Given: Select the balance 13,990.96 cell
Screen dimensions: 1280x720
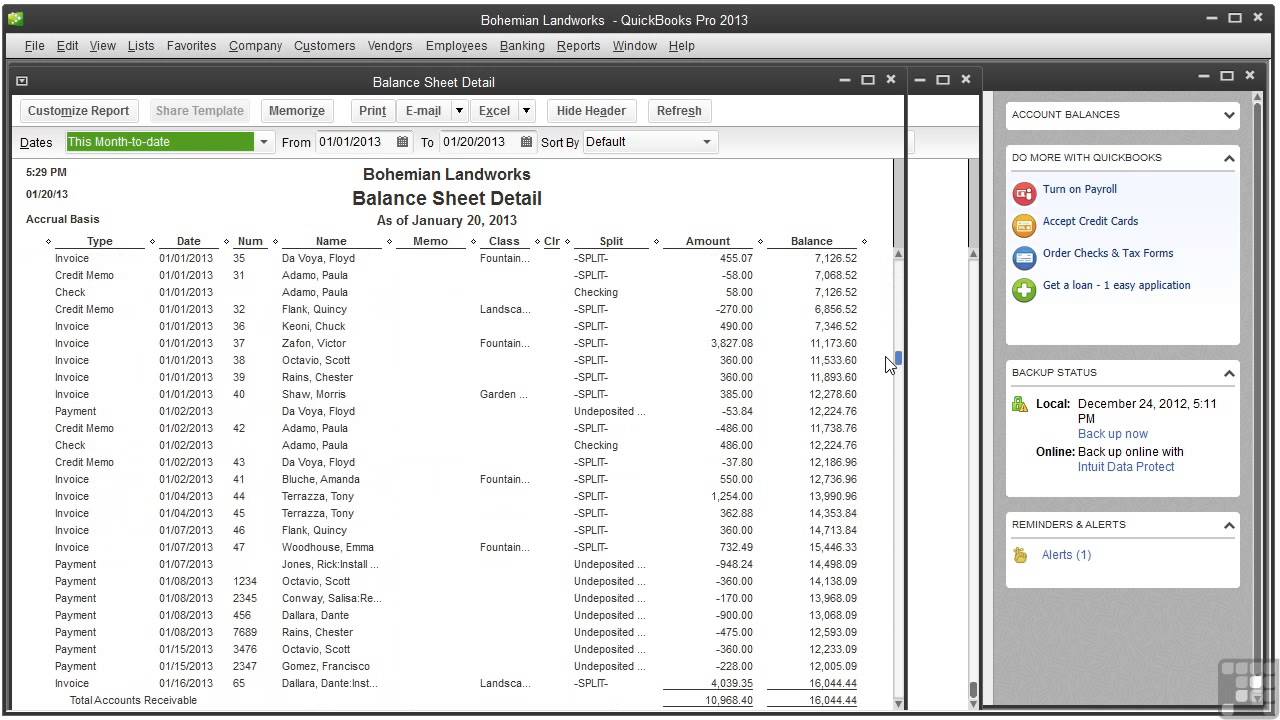Looking at the screenshot, I should [x=833, y=496].
